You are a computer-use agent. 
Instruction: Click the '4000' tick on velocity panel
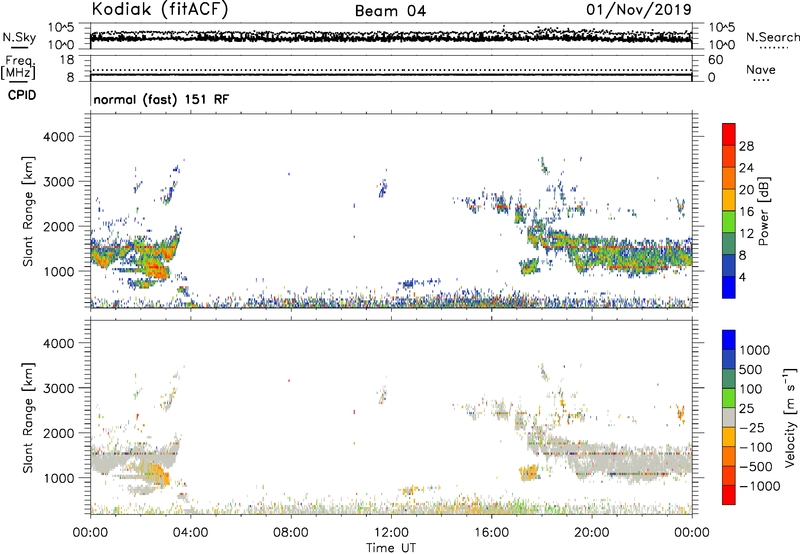[x=58, y=343]
